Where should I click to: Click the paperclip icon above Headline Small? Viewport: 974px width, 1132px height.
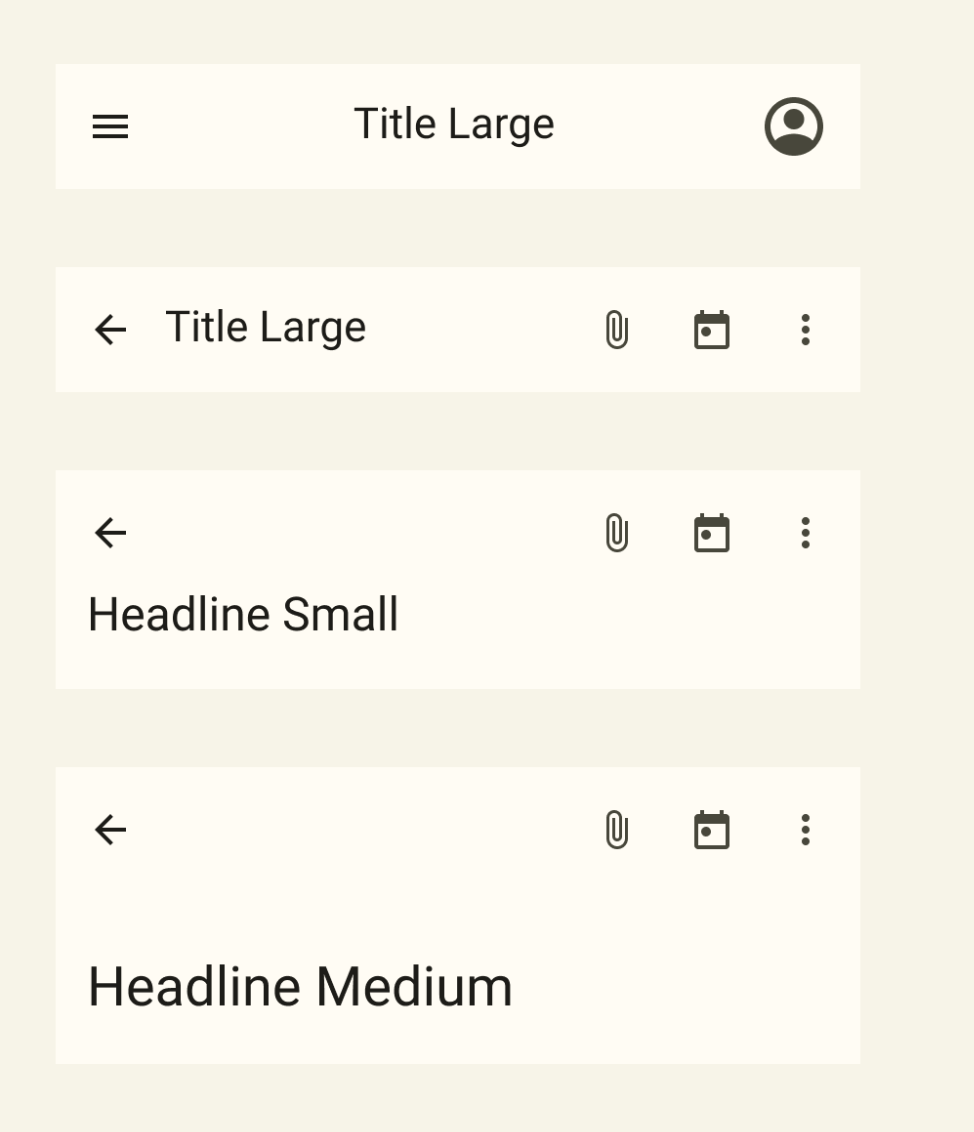point(617,533)
